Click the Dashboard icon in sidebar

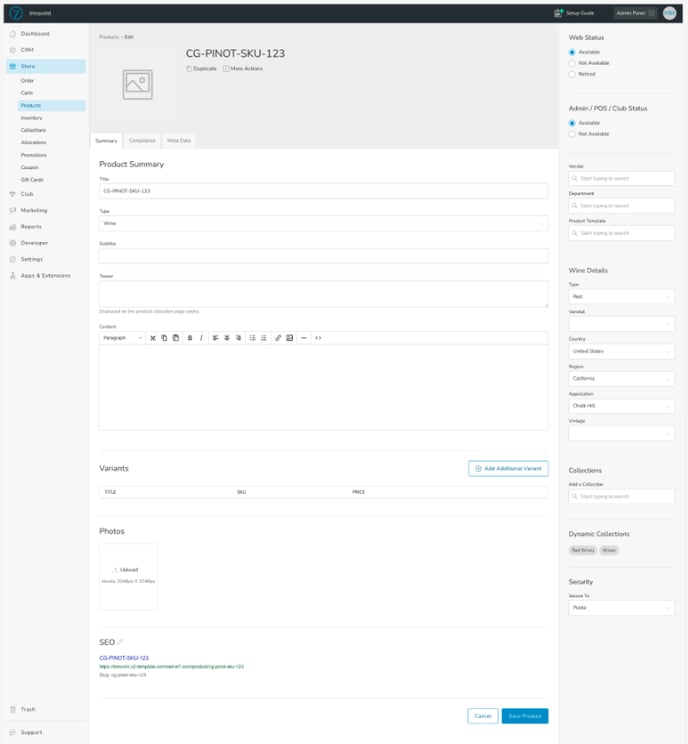pyautogui.click(x=12, y=34)
